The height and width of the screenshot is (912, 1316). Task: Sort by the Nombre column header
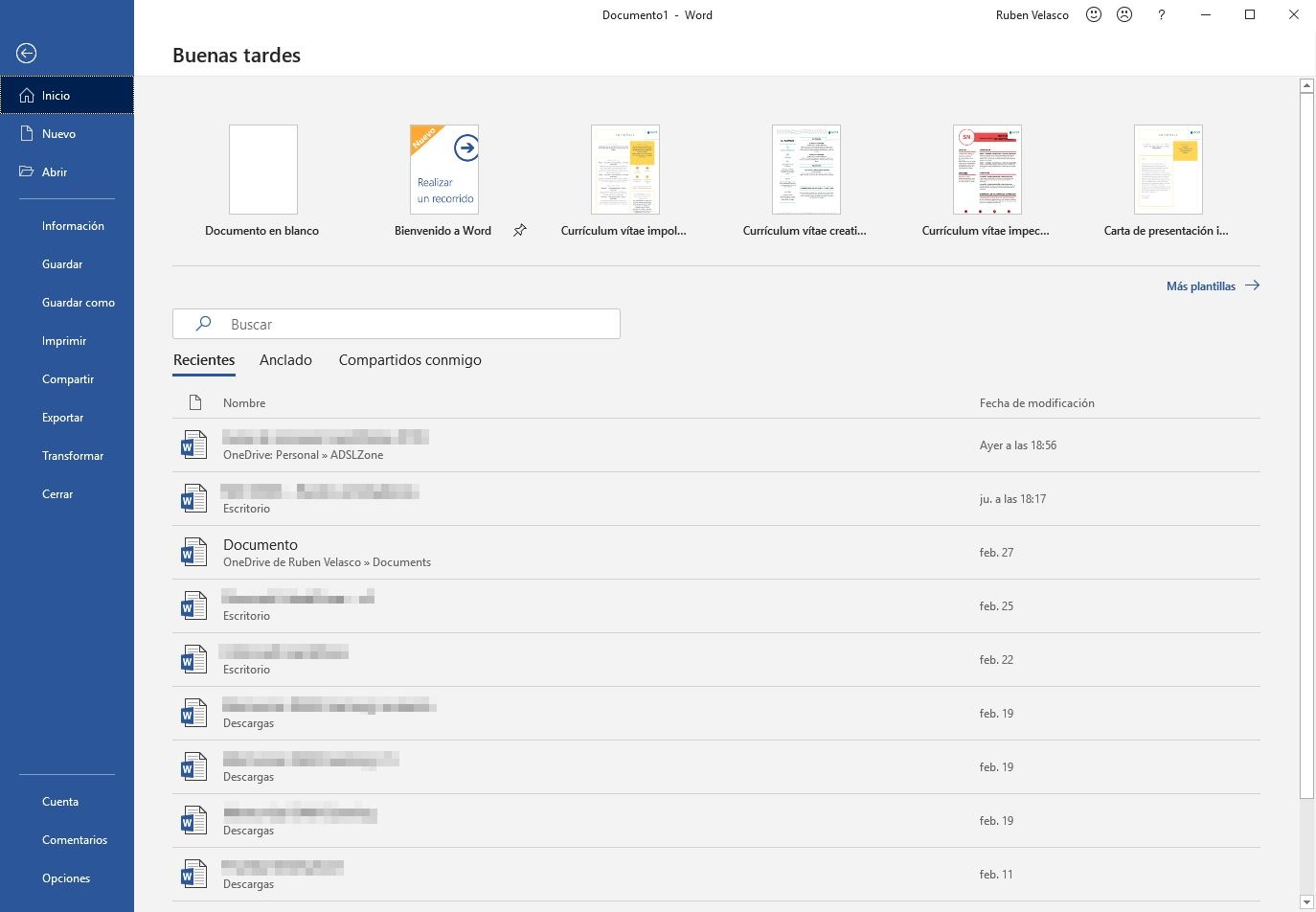pyautogui.click(x=244, y=403)
